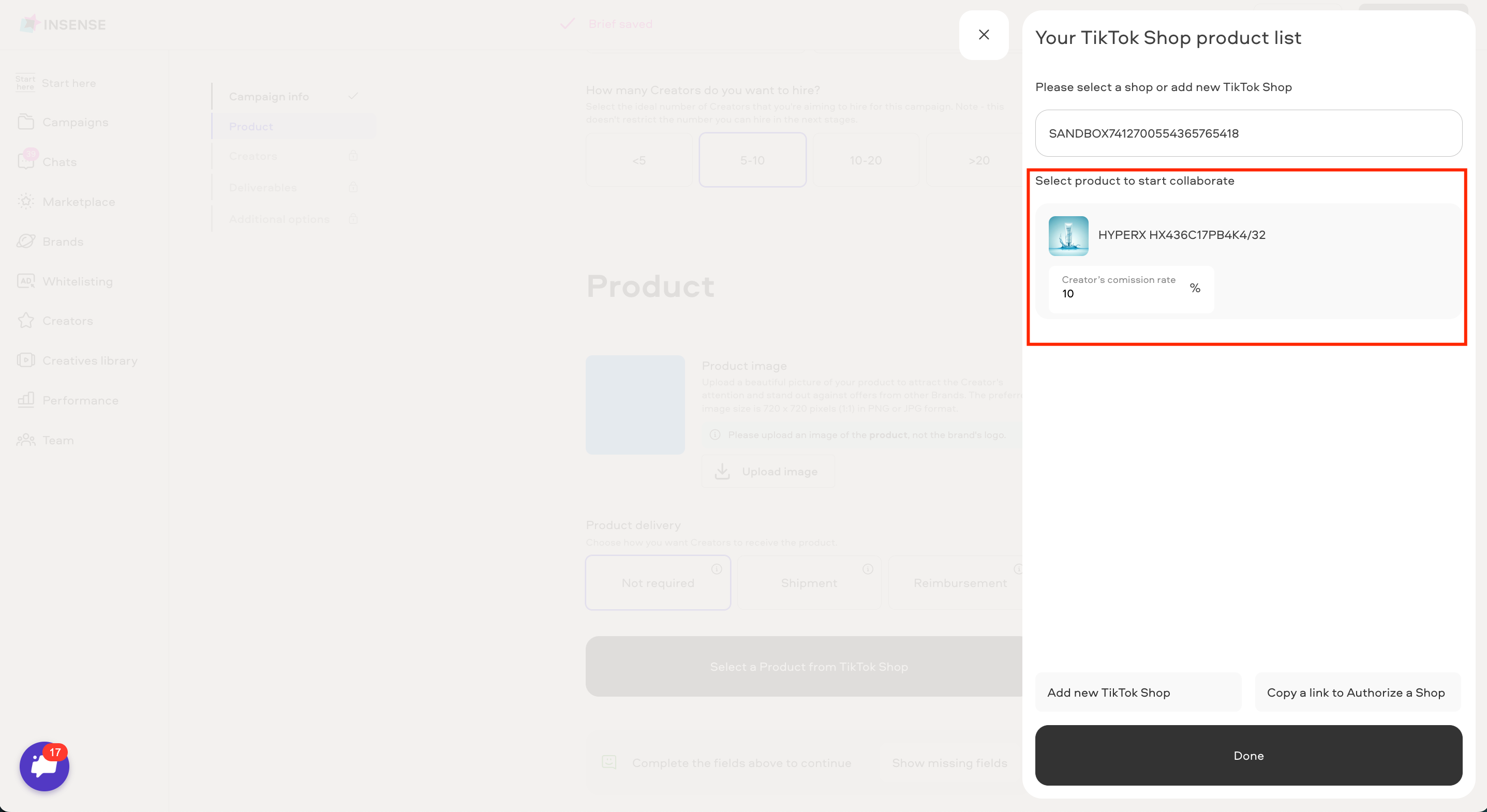Open the support chat bubble widget

[44, 766]
